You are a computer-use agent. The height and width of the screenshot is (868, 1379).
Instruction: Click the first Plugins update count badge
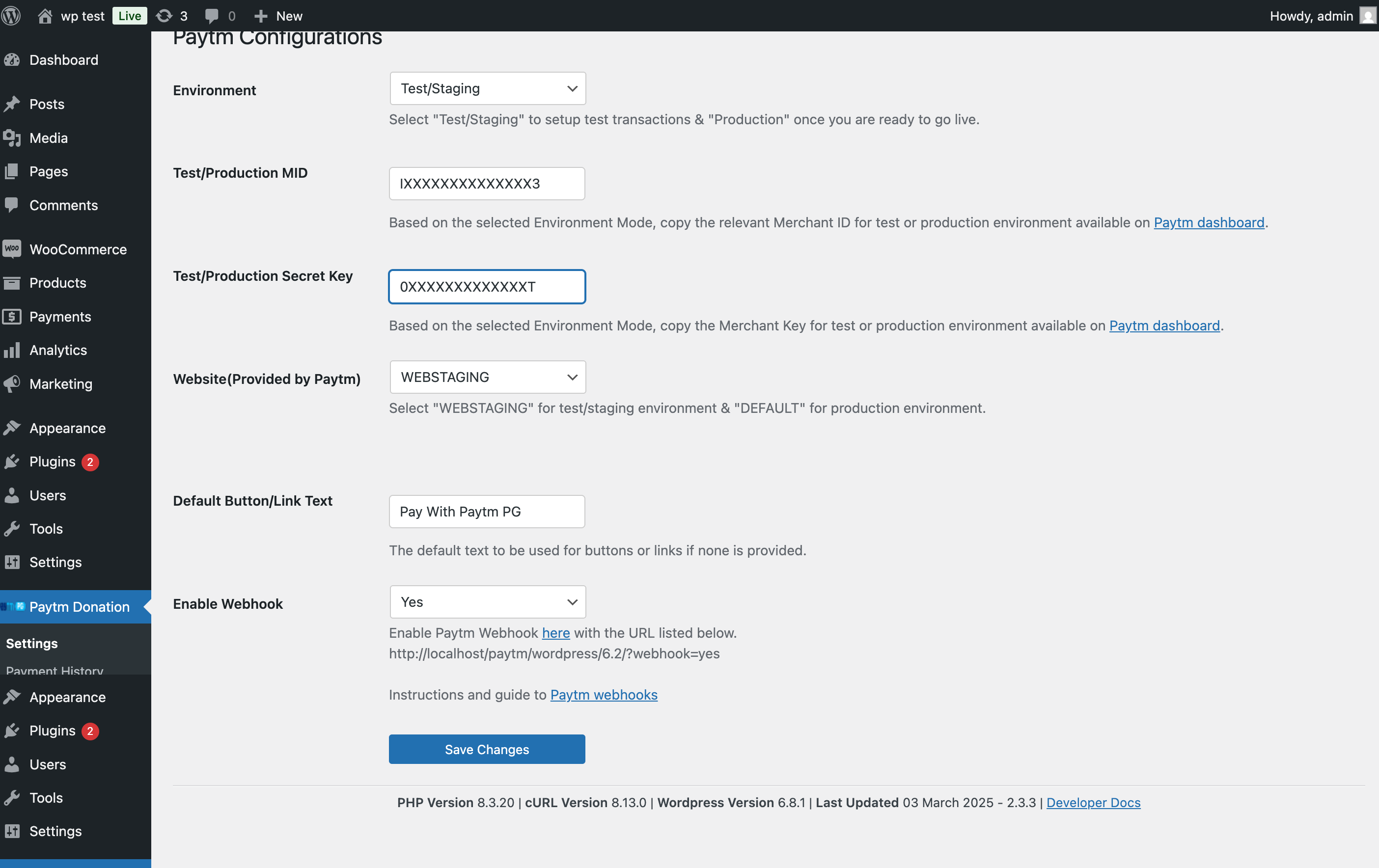click(x=90, y=461)
